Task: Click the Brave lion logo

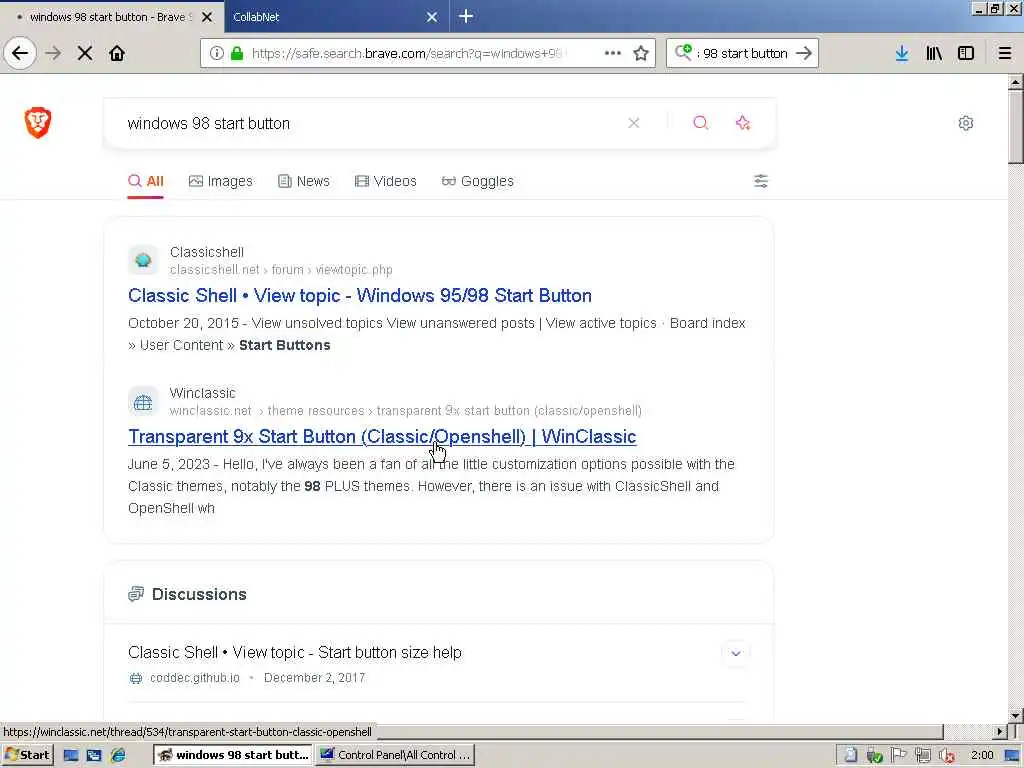Action: point(38,123)
